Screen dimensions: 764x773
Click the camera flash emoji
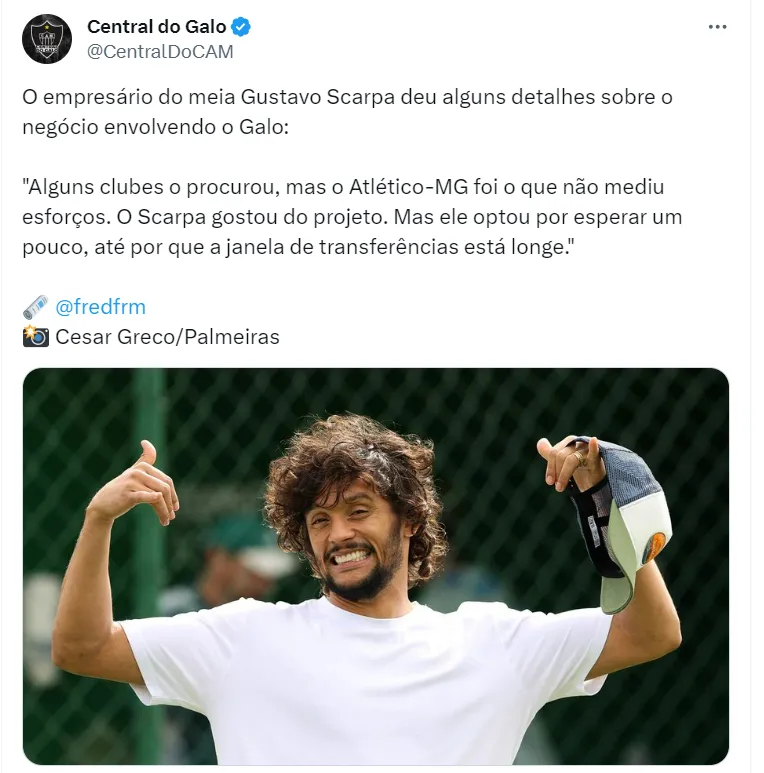(x=35, y=337)
